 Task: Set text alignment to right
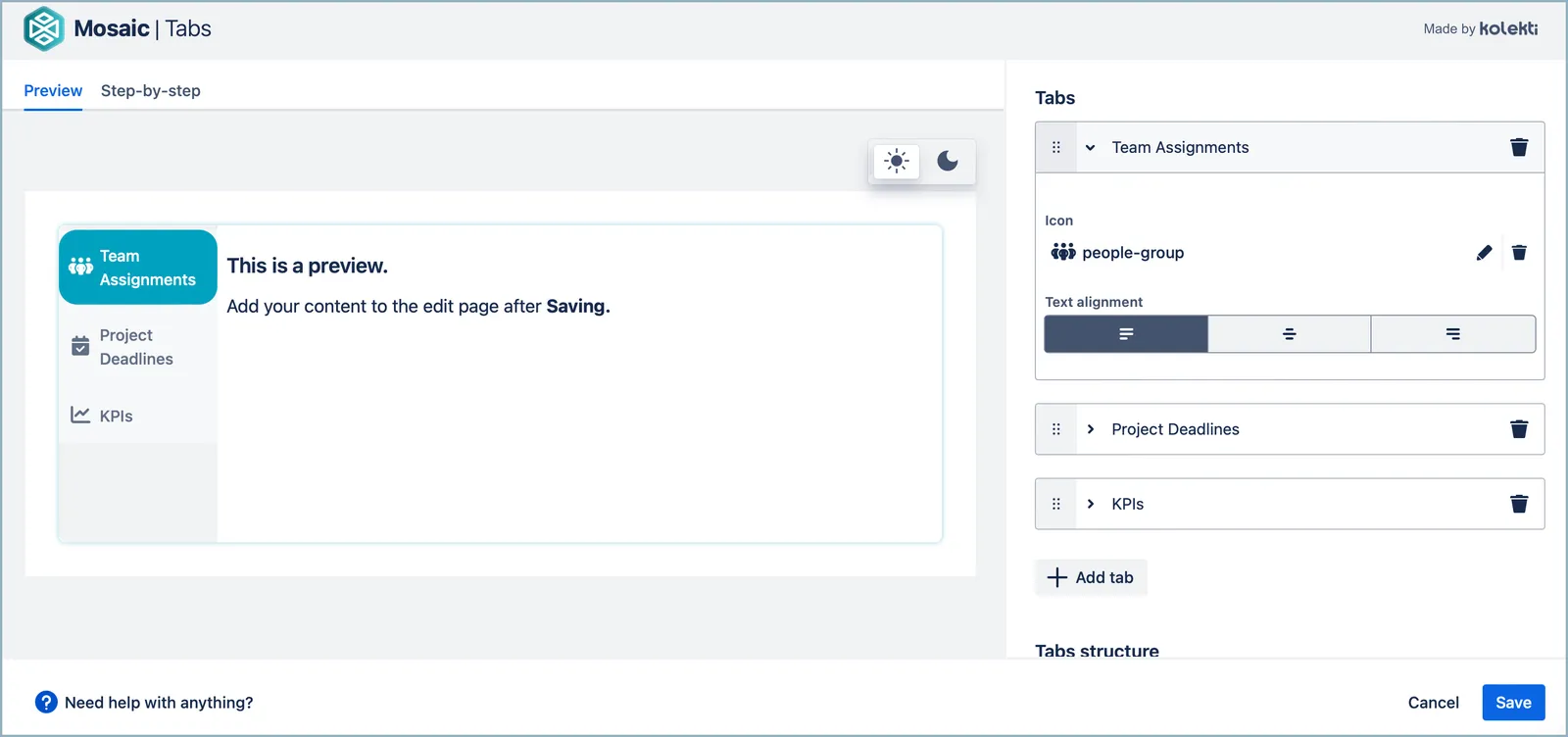[x=1453, y=334]
